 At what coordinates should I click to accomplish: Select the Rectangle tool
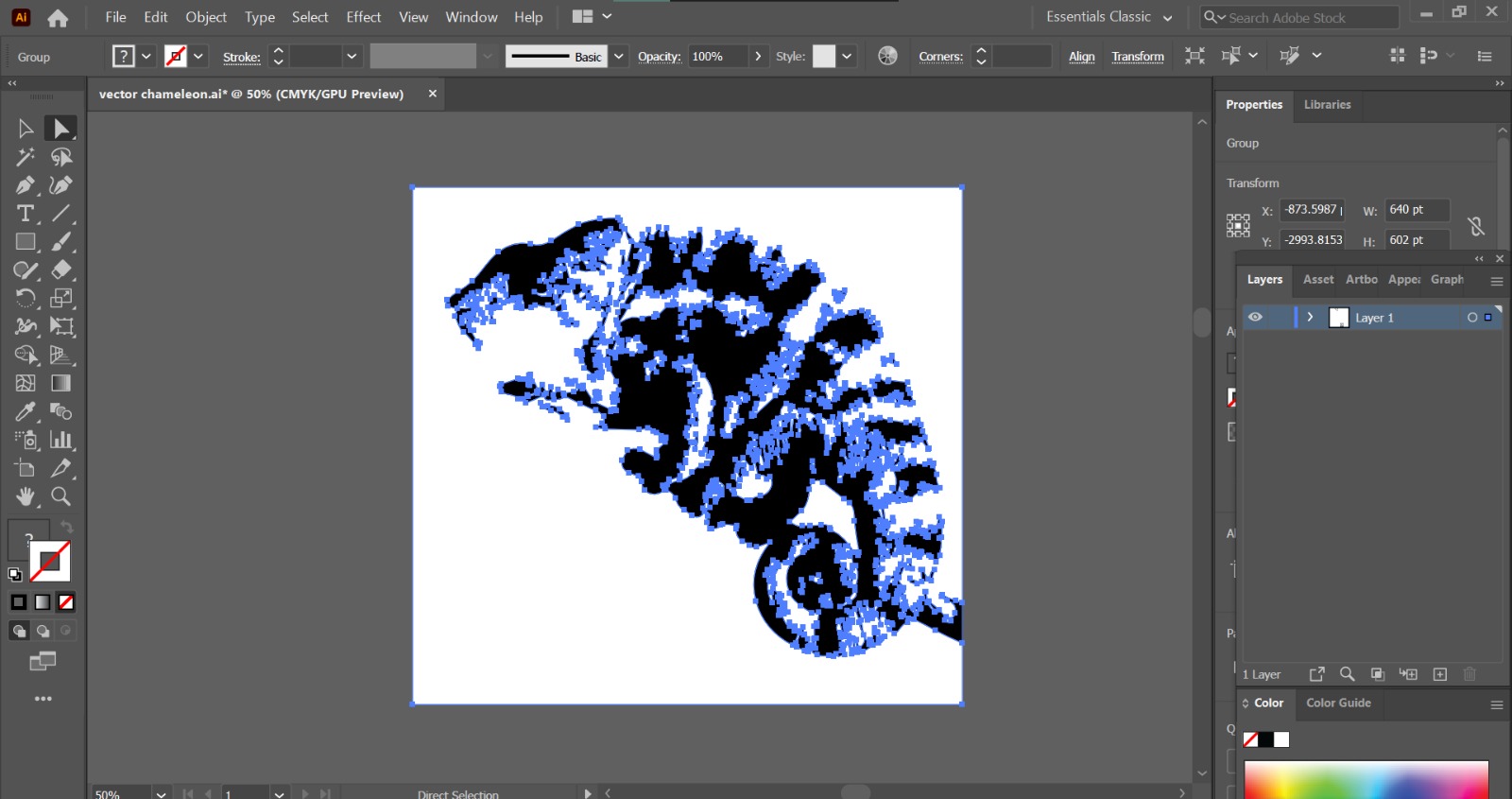(x=26, y=242)
